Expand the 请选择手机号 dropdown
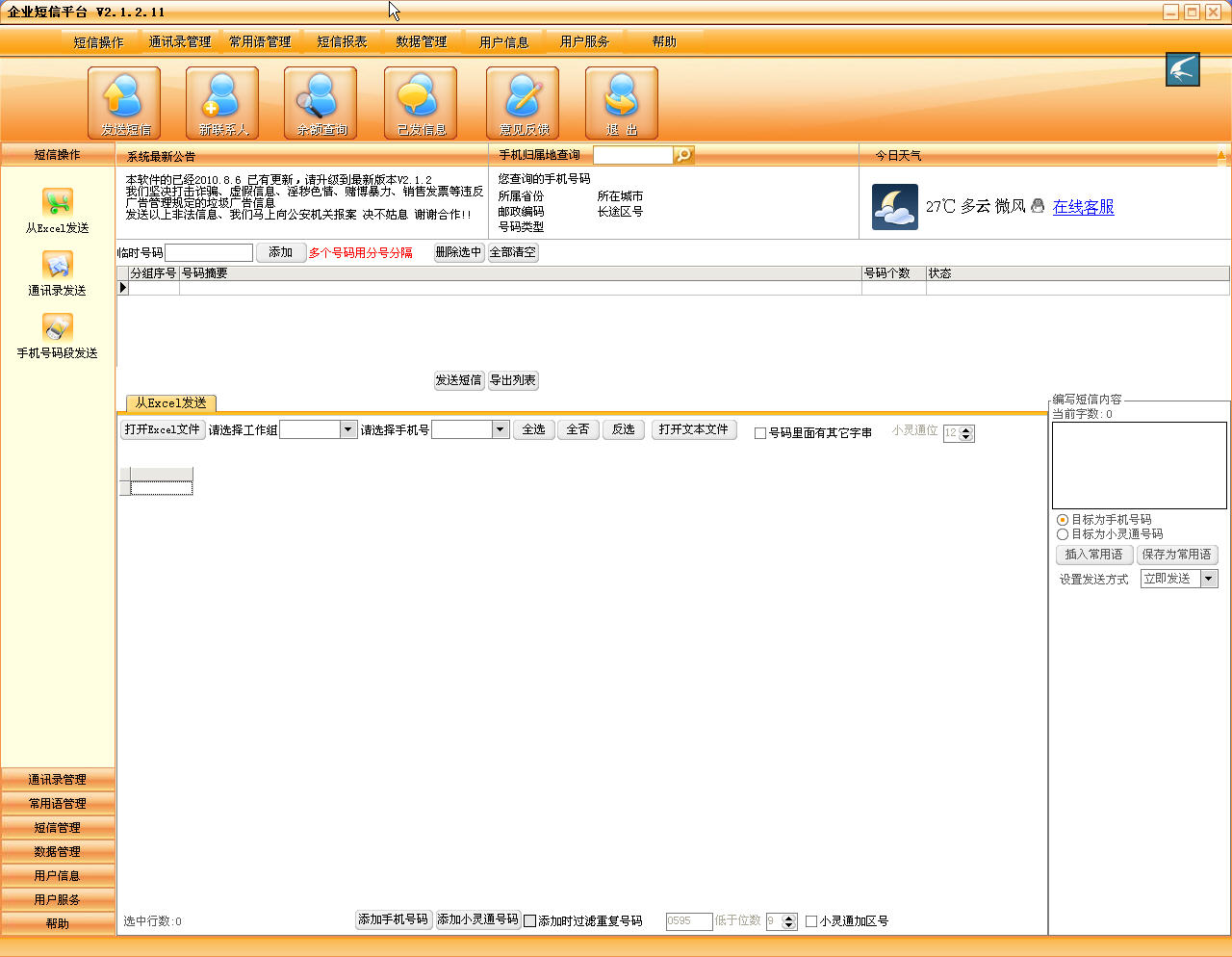The height and width of the screenshot is (957, 1232). click(500, 429)
